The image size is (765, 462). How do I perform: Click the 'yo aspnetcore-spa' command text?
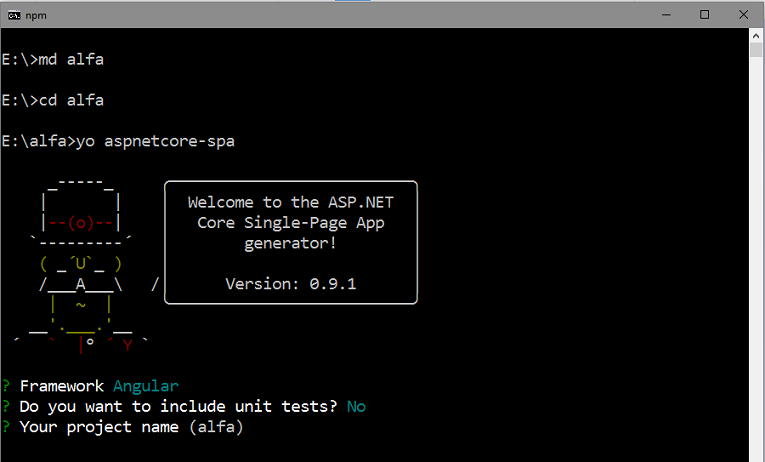click(x=155, y=141)
